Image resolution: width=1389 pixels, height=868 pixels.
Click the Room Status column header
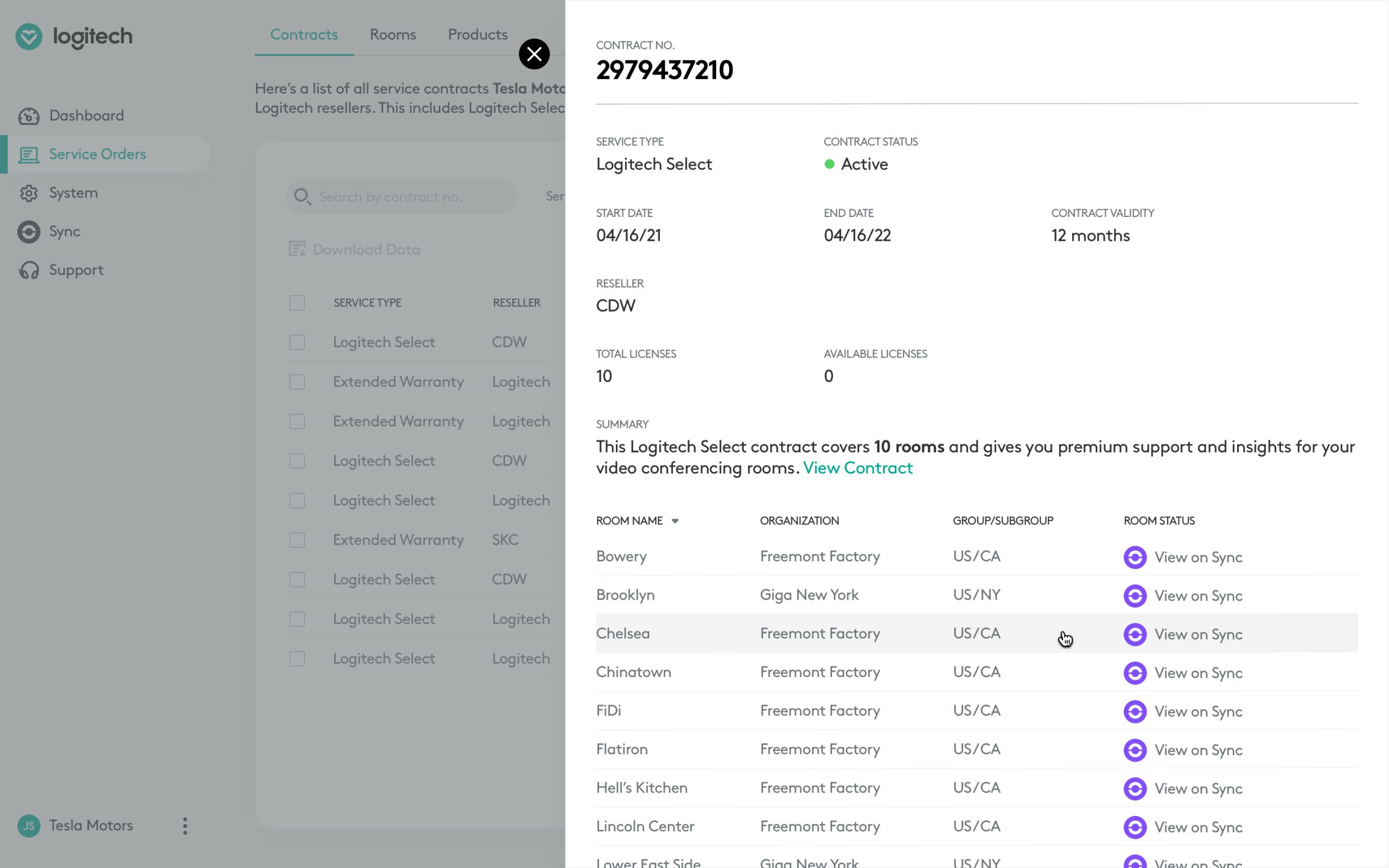1159,521
